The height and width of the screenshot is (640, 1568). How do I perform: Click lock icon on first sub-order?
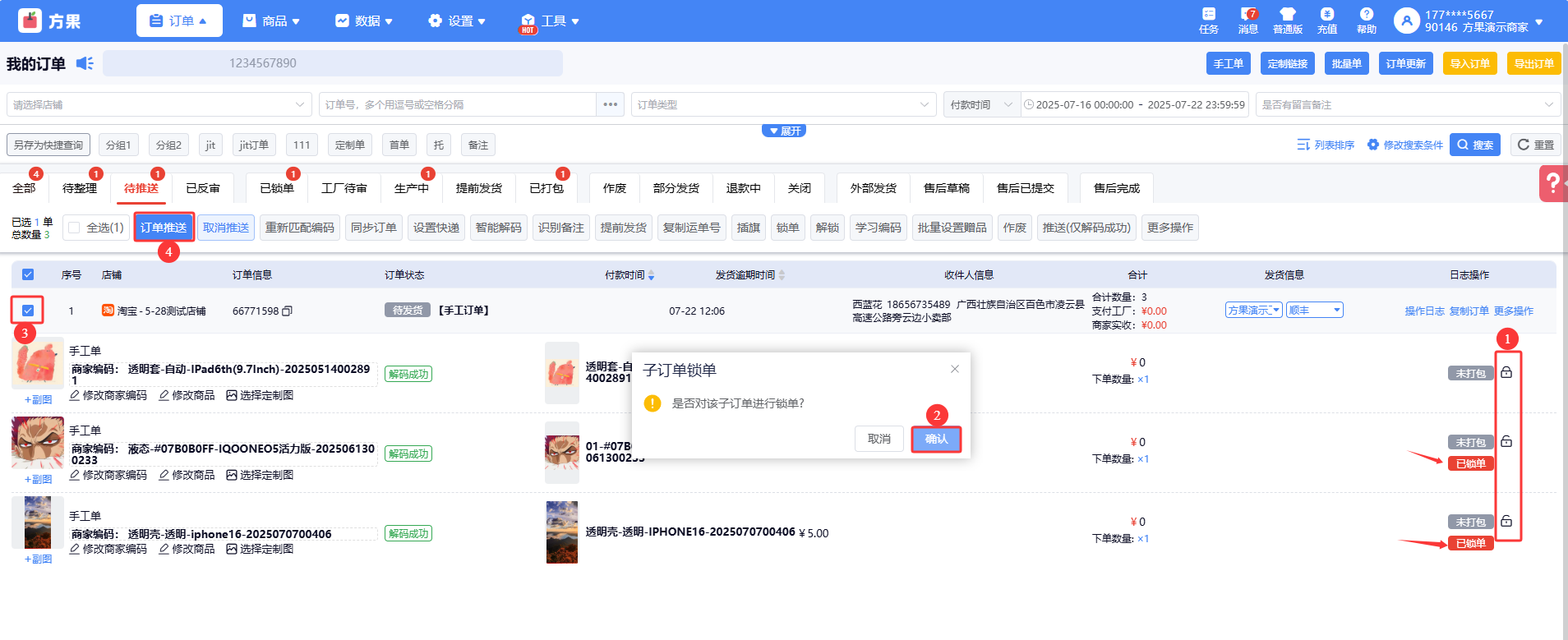coord(1506,372)
